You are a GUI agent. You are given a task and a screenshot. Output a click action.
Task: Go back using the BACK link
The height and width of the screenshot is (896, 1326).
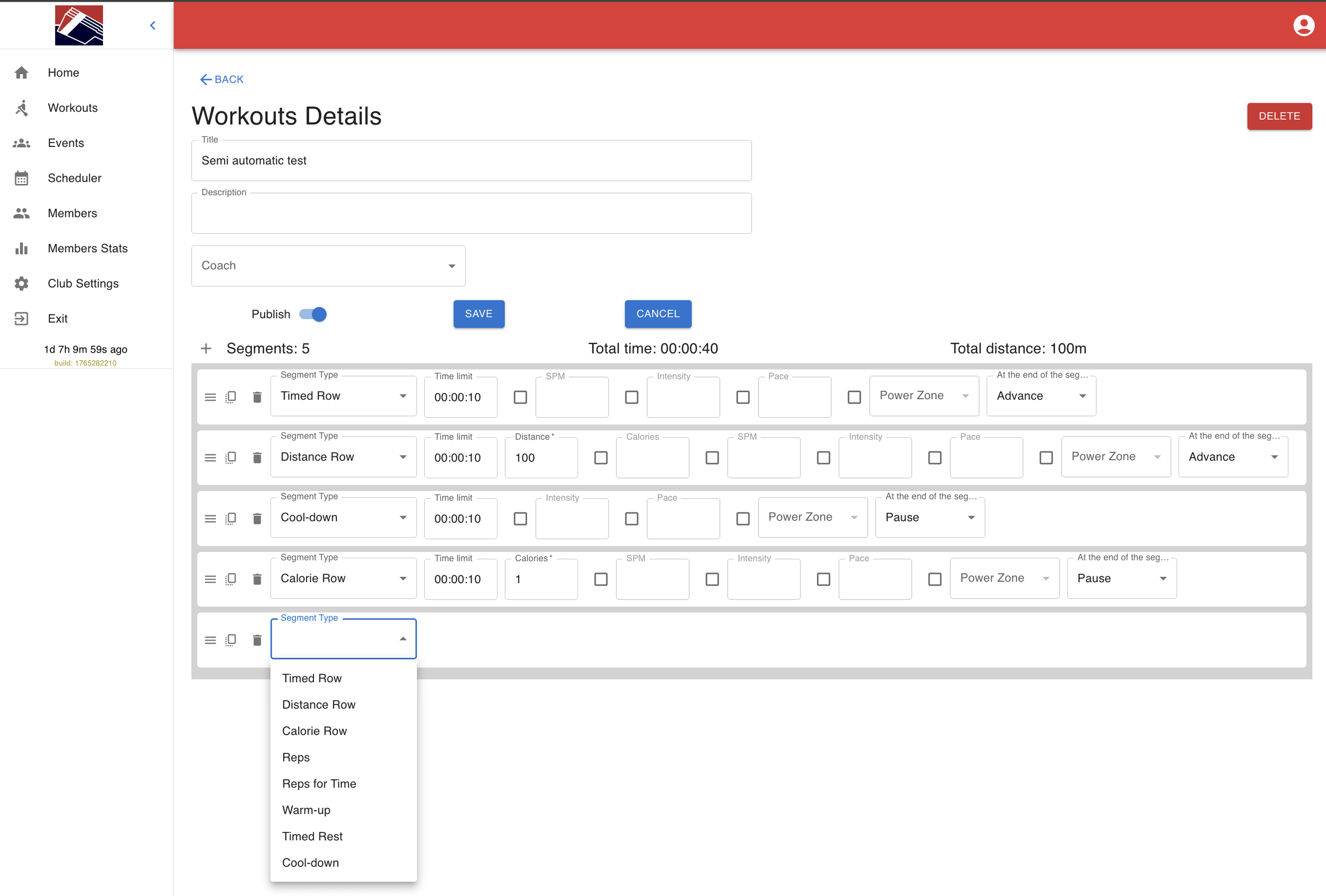222,80
